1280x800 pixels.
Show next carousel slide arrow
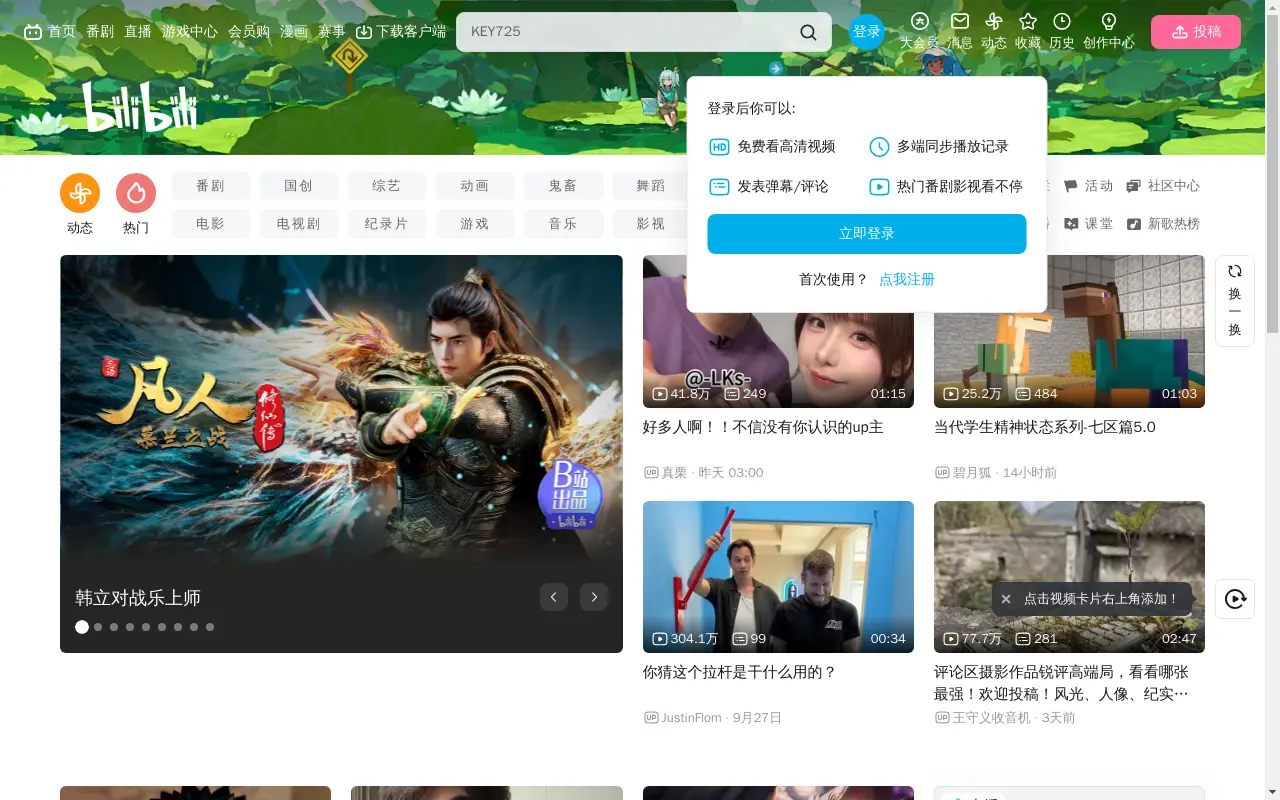tap(594, 597)
